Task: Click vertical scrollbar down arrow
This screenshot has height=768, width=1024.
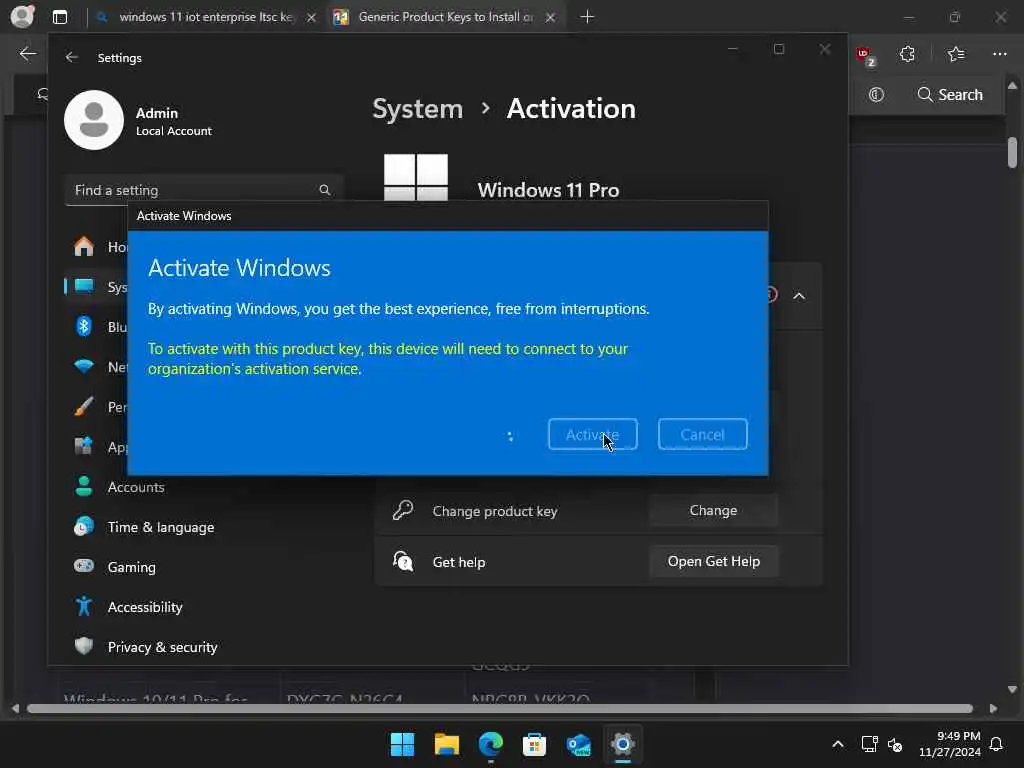Action: (x=1012, y=690)
